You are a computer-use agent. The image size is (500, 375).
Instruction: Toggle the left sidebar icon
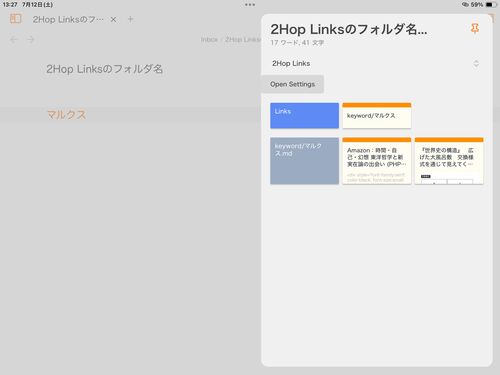(x=15, y=19)
